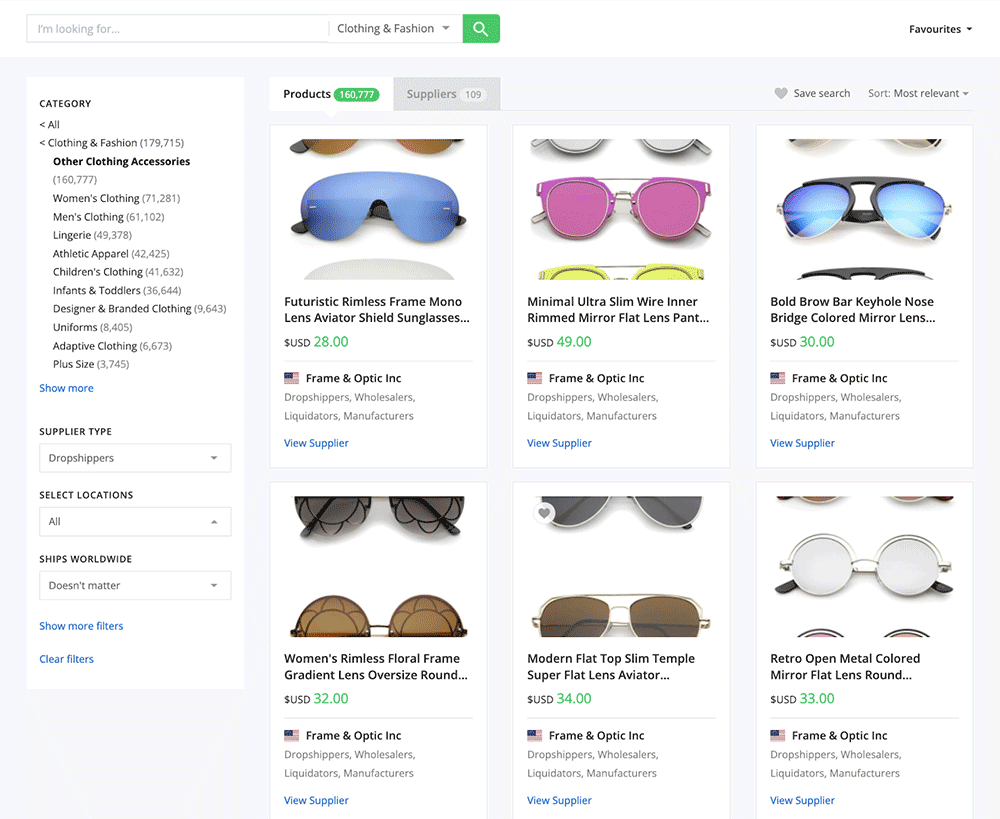This screenshot has width=1000, height=819.
Task: Open the pink Minimal Ultra Slim sunglasses image
Action: tap(621, 208)
